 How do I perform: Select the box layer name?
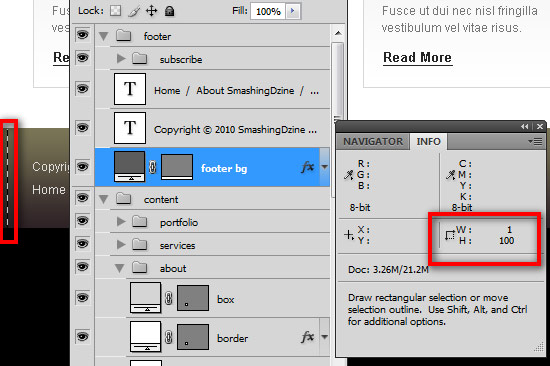(226, 300)
